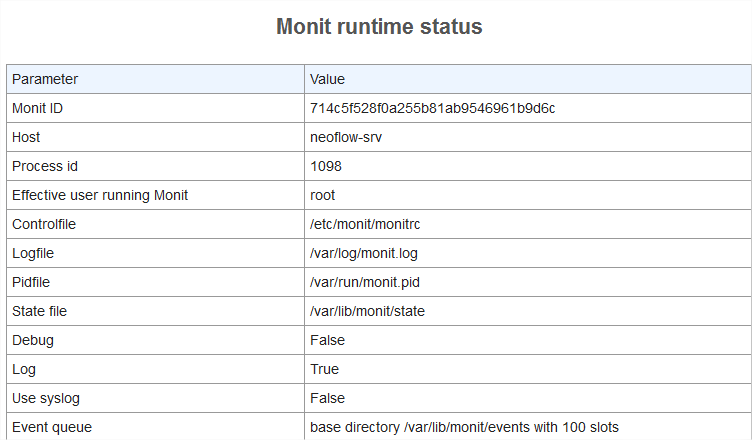The height and width of the screenshot is (440, 752).
Task: Select the False value in Debug row
Action: pyautogui.click(x=327, y=340)
